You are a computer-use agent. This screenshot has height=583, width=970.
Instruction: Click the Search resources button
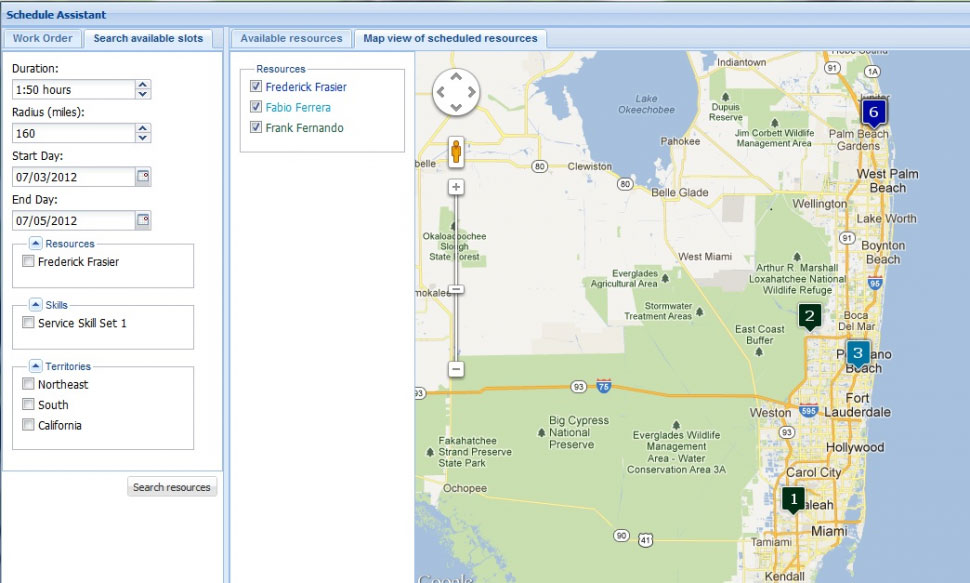click(172, 487)
